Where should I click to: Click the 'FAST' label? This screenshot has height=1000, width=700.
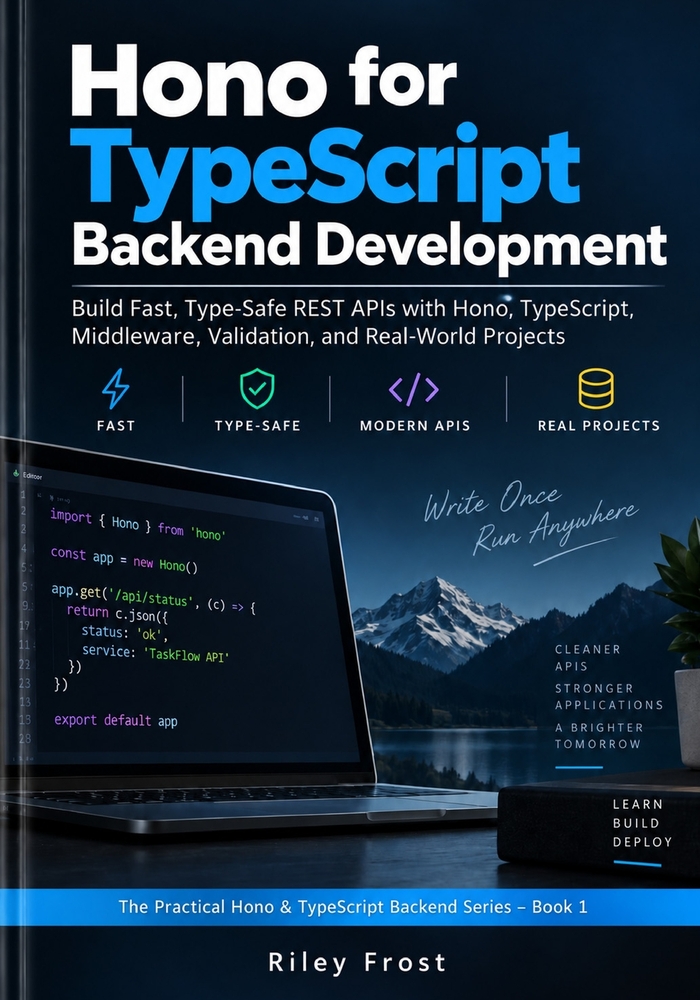pos(116,425)
